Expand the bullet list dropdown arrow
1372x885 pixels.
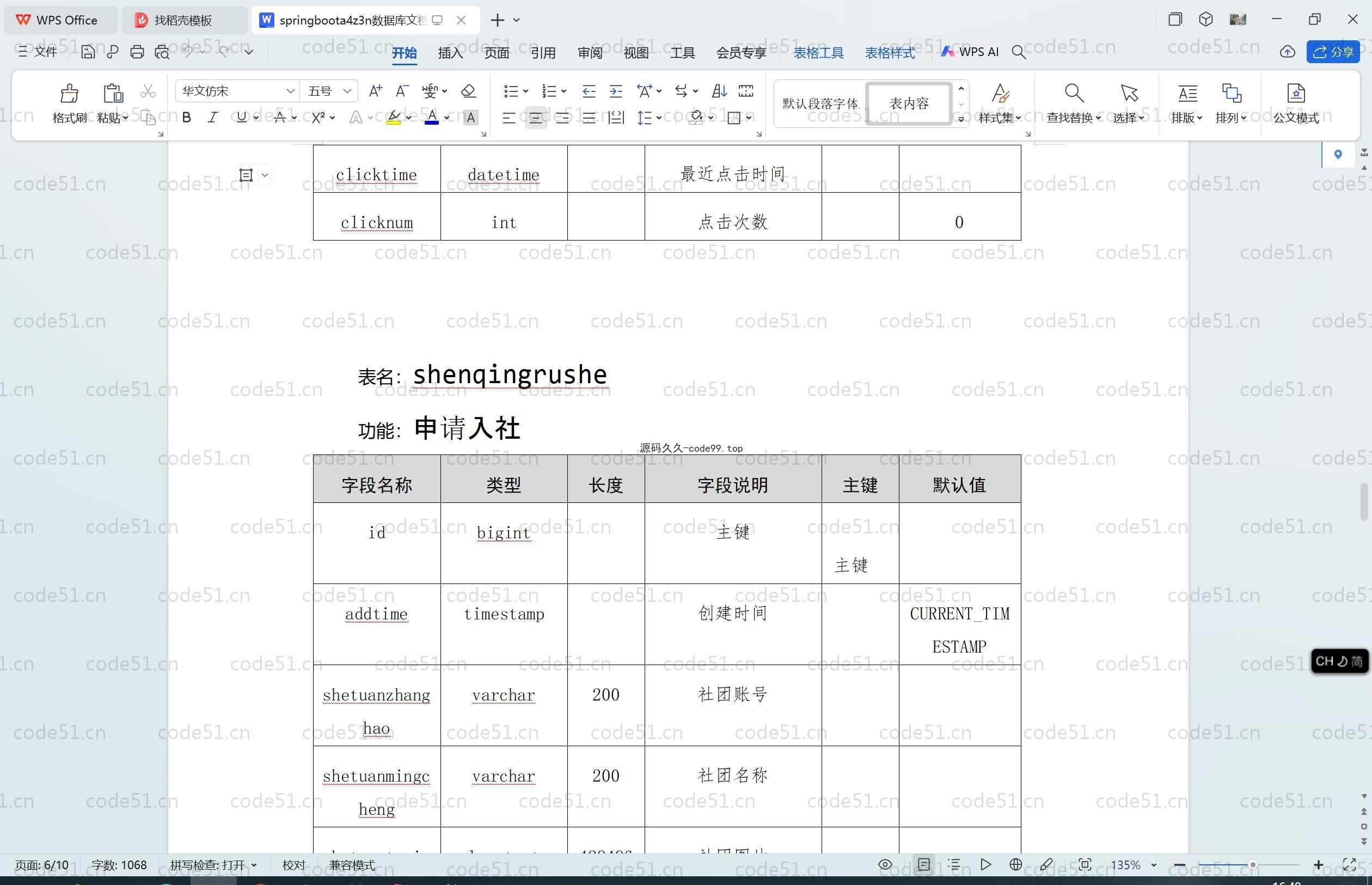[525, 91]
